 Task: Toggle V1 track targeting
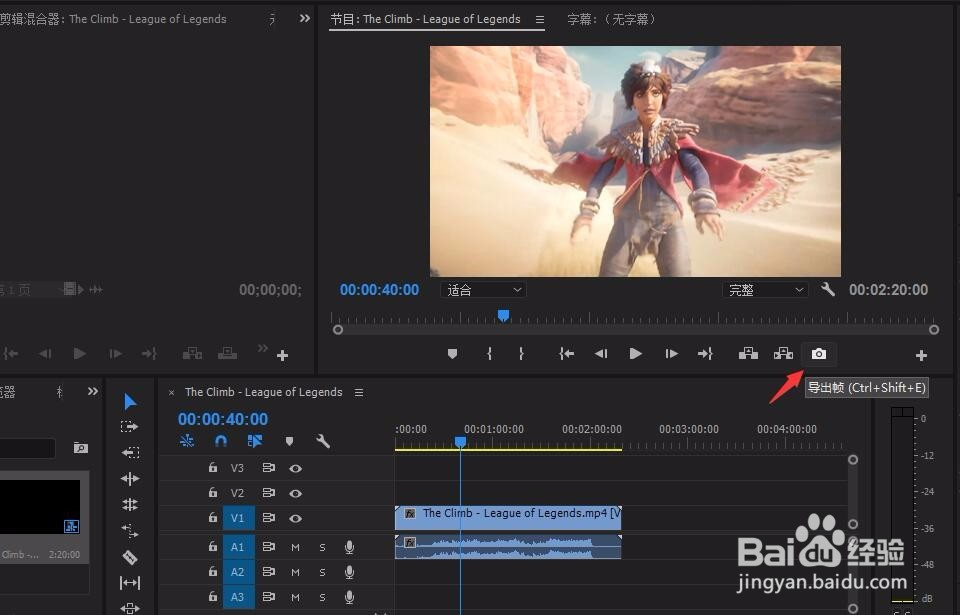click(x=238, y=518)
